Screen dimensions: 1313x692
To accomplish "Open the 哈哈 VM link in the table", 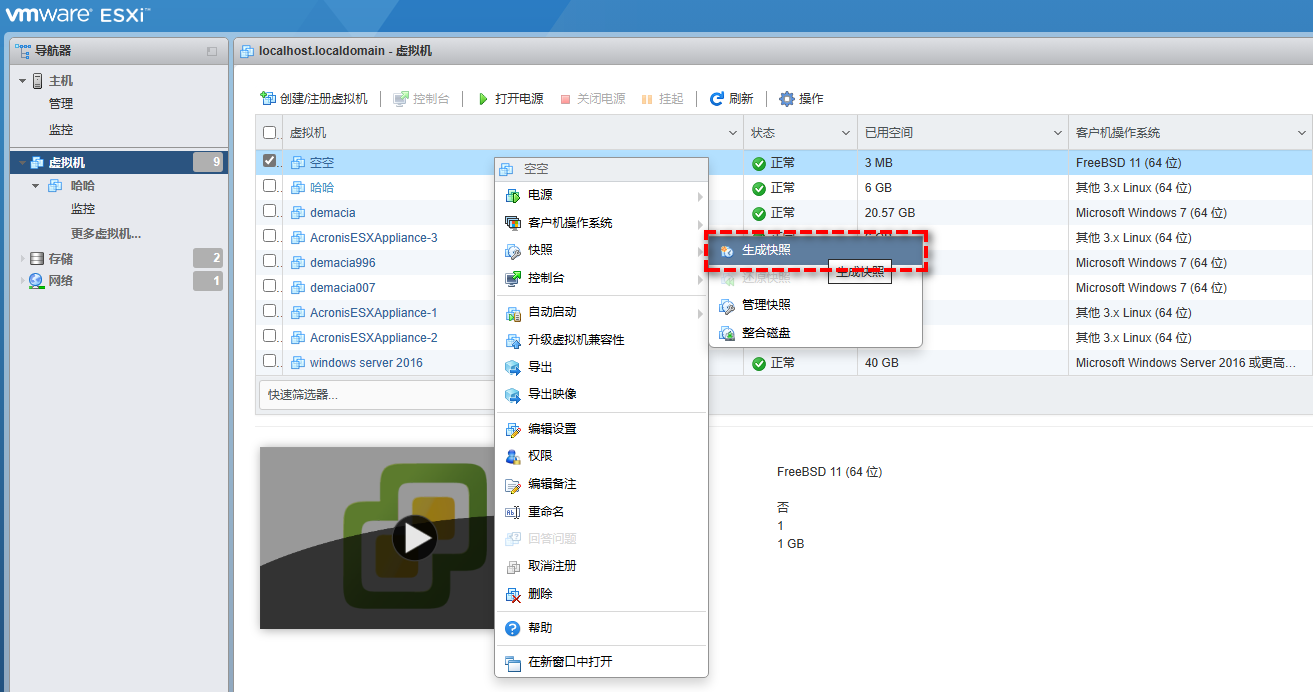I will [x=322, y=187].
